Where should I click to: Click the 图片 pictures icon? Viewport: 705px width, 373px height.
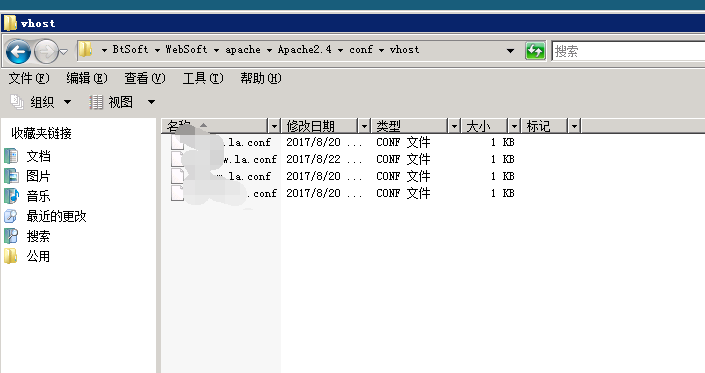[11, 176]
